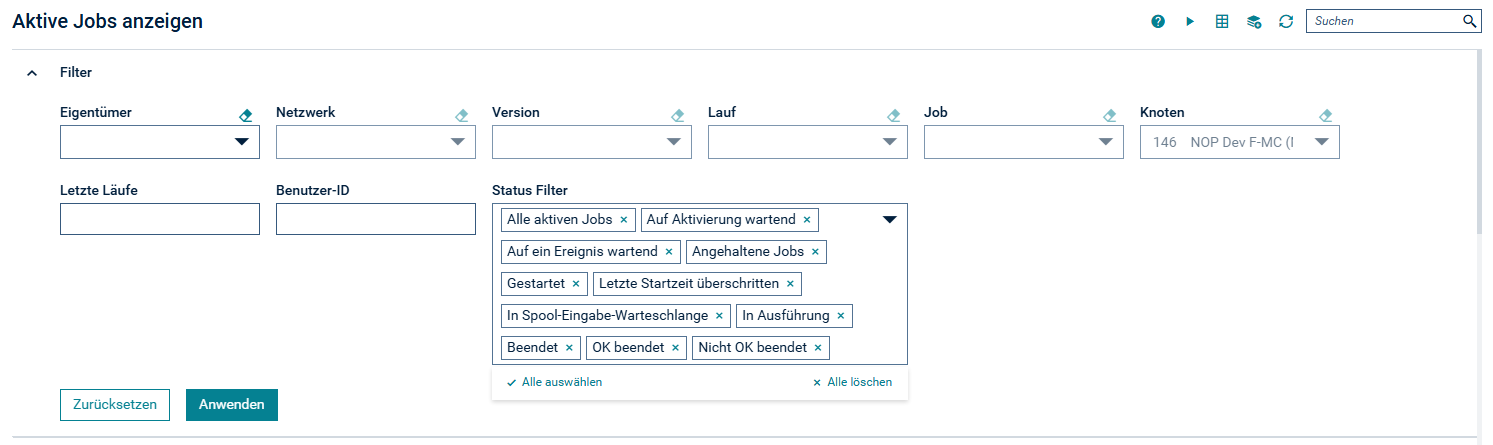Click 'Alle löschen' link

coord(852,382)
